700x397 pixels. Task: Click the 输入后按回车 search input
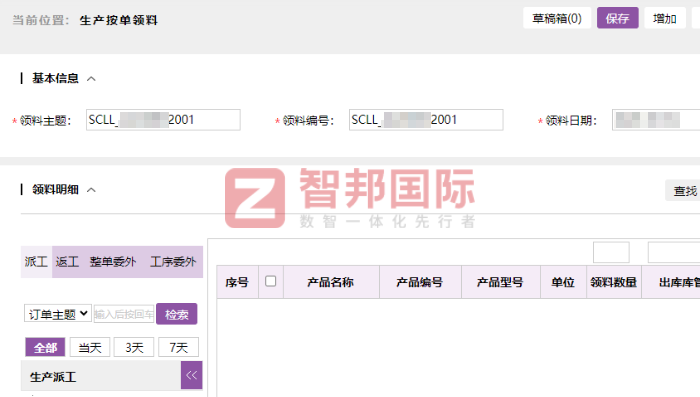point(124,314)
